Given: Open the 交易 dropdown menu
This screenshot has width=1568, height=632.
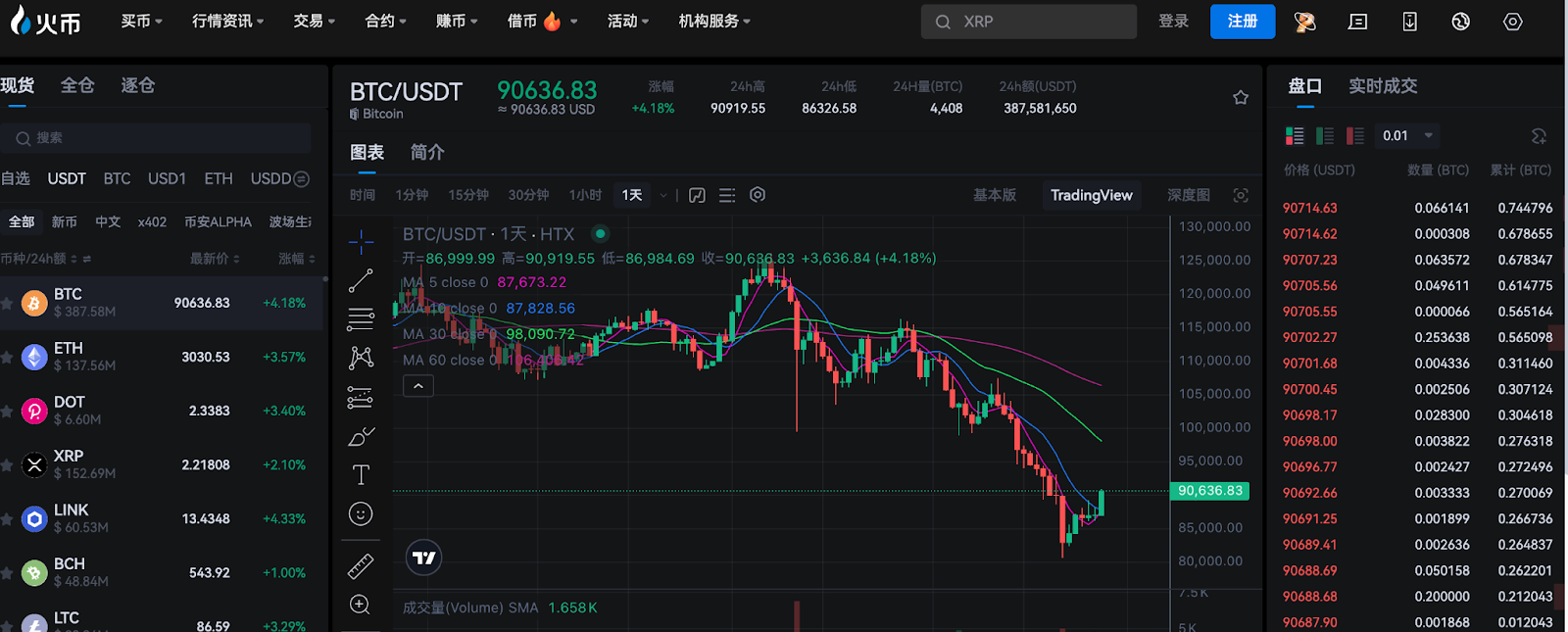Looking at the screenshot, I should tap(314, 21).
